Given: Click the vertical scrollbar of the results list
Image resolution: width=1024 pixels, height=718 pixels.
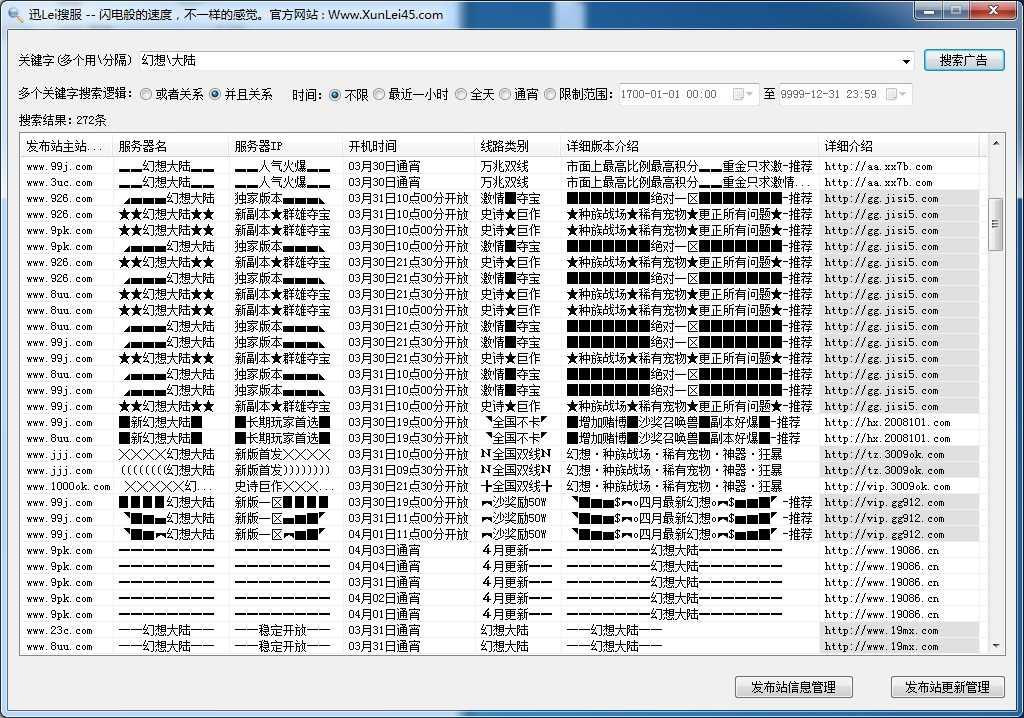Looking at the screenshot, I should [x=996, y=220].
